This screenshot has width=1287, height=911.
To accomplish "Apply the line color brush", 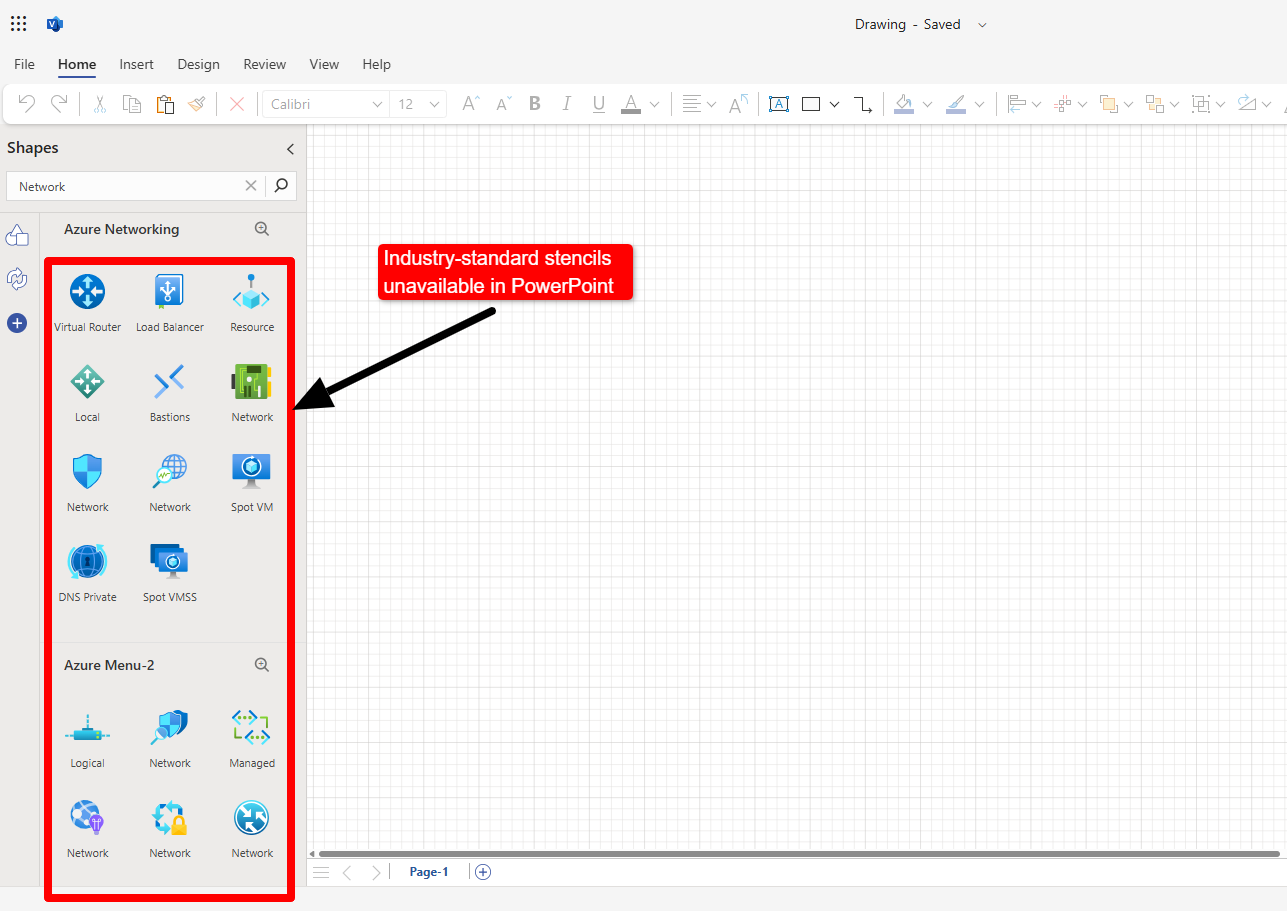I will [956, 104].
